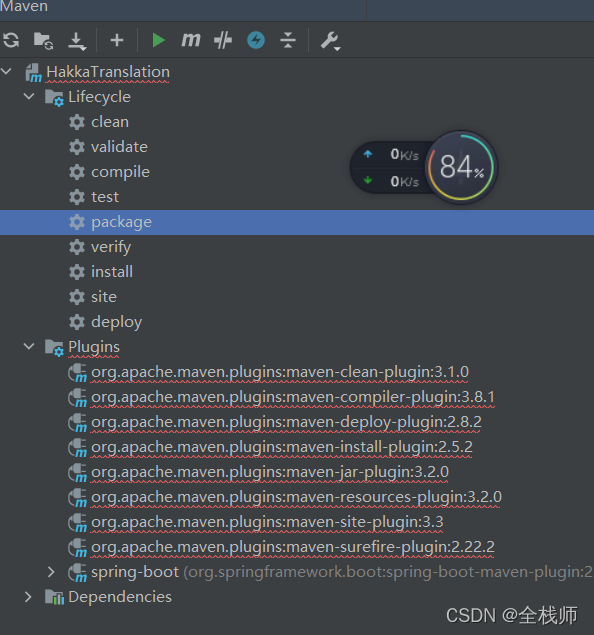Image resolution: width=594 pixels, height=635 pixels.
Task: Select the install lifecycle goal
Action: pos(112,272)
